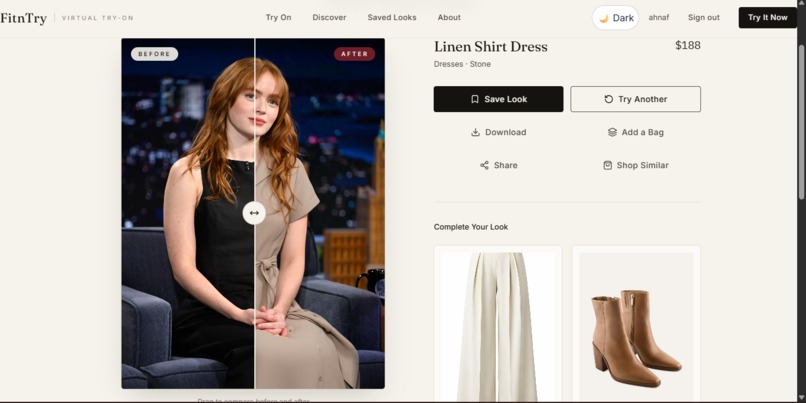Click the FitnTry logo
The width and height of the screenshot is (806, 403).
pos(23,18)
